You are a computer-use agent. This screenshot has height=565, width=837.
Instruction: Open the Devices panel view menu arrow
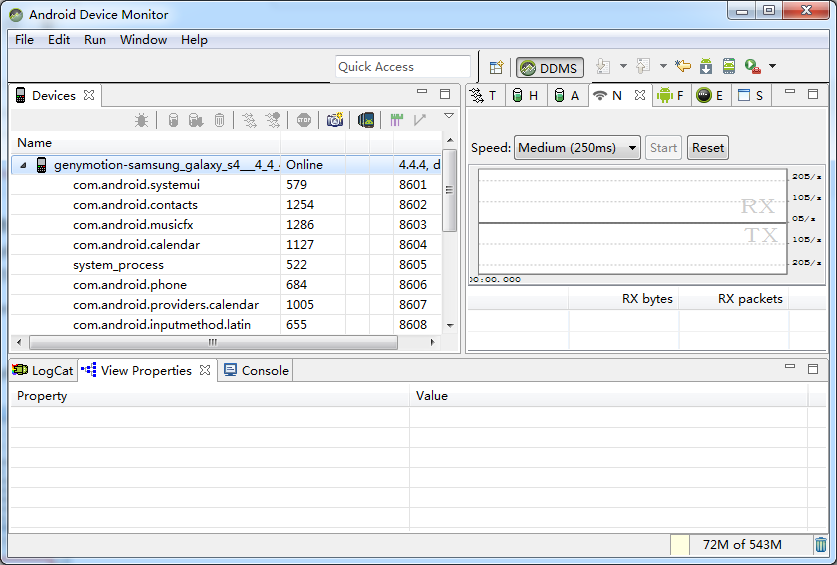[449, 117]
